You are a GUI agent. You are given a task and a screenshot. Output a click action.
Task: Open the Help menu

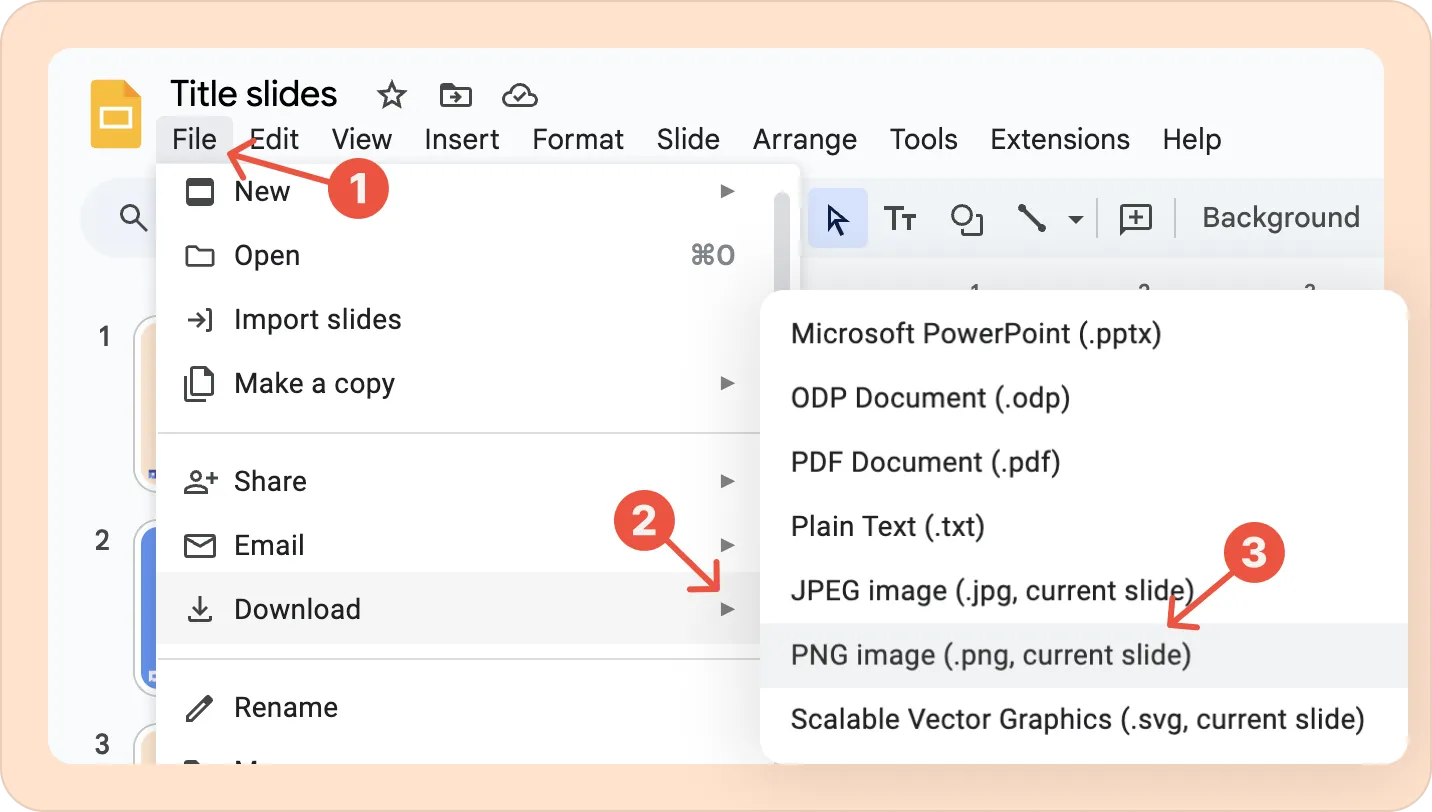click(1192, 139)
